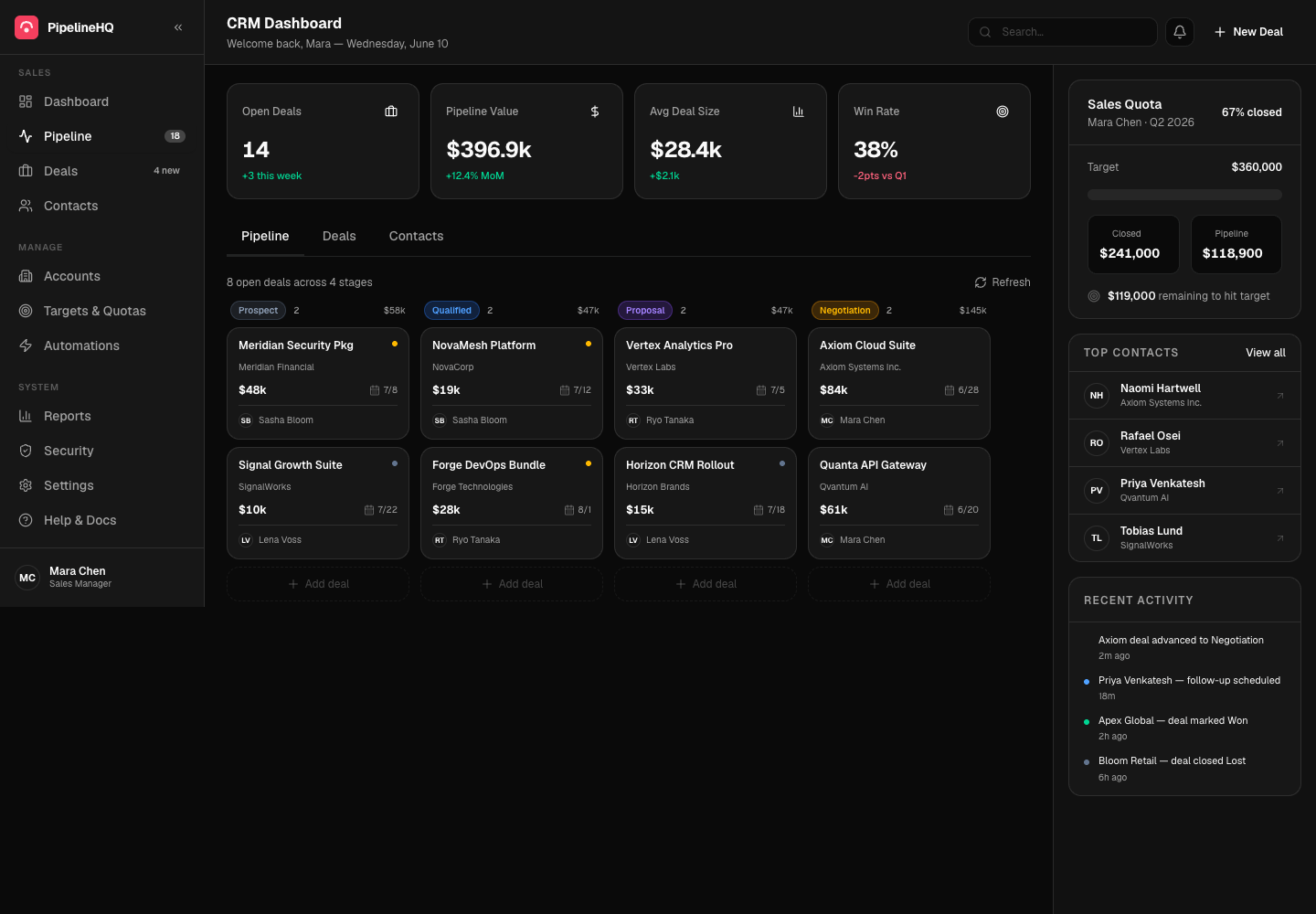
Task: Add deal to Prospect column
Action: pyautogui.click(x=318, y=584)
